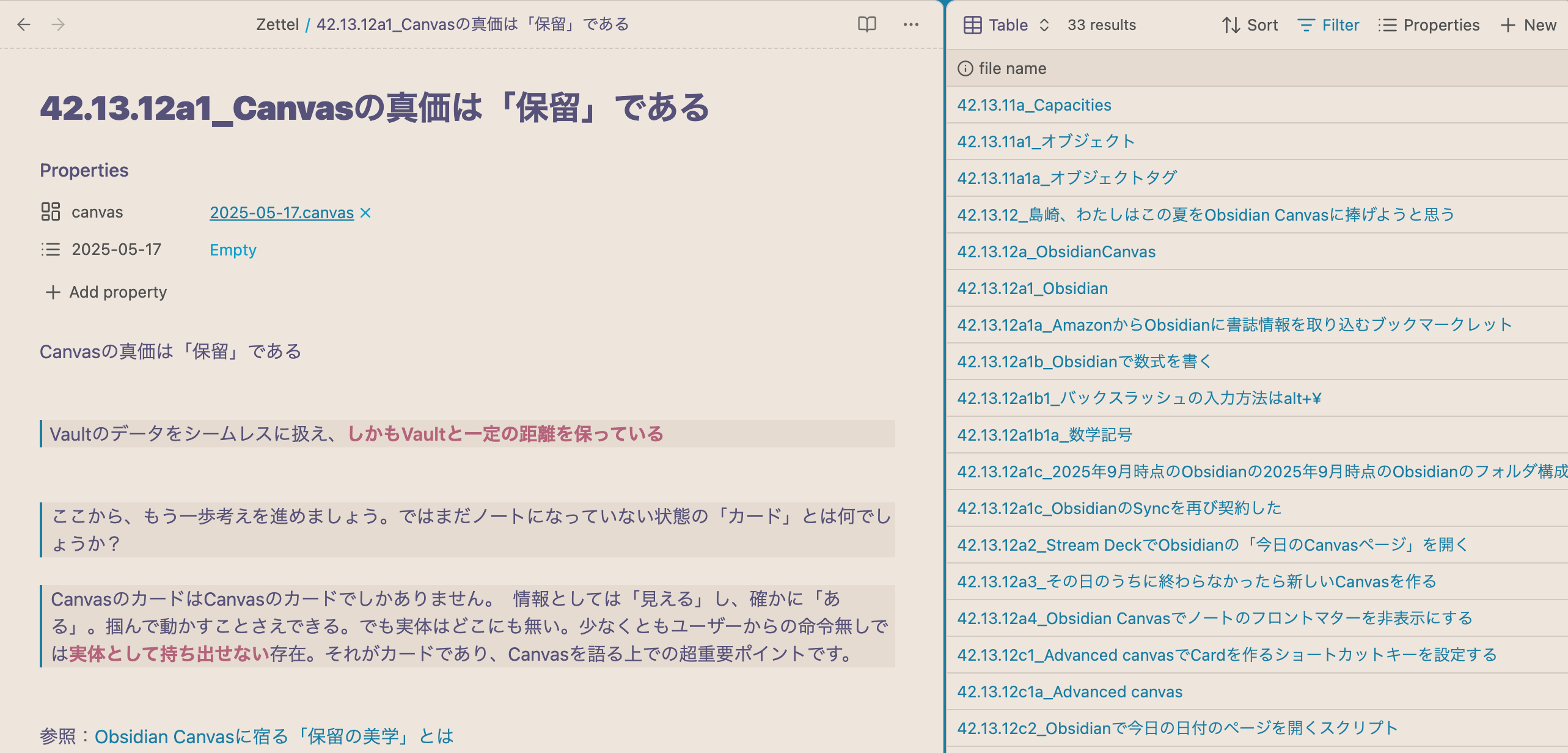This screenshot has height=753, width=1568.
Task: Open the 42.13.12c1a_Advanced canvas note
Action: [x=1069, y=692]
